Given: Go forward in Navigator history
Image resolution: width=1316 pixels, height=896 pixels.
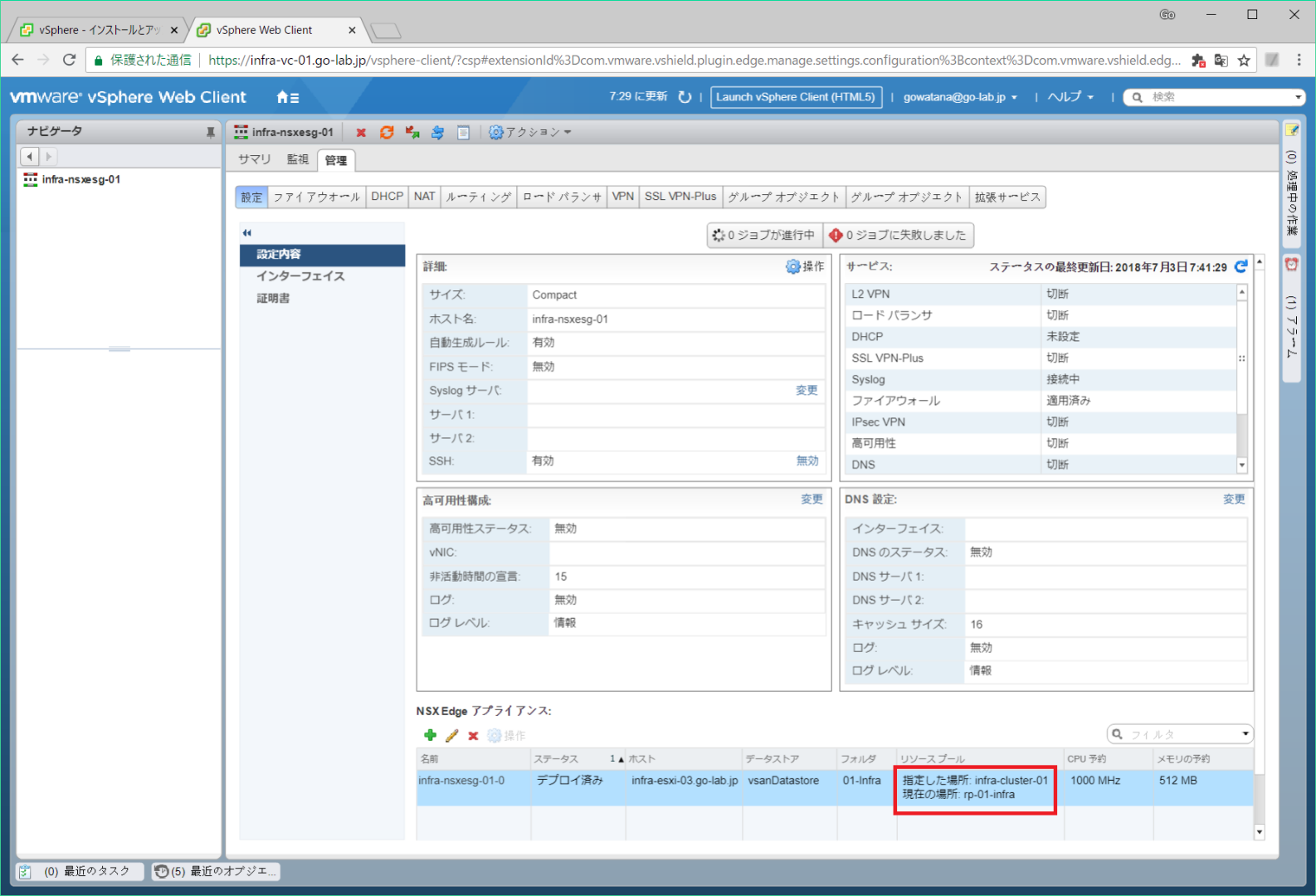Looking at the screenshot, I should pyautogui.click(x=48, y=156).
